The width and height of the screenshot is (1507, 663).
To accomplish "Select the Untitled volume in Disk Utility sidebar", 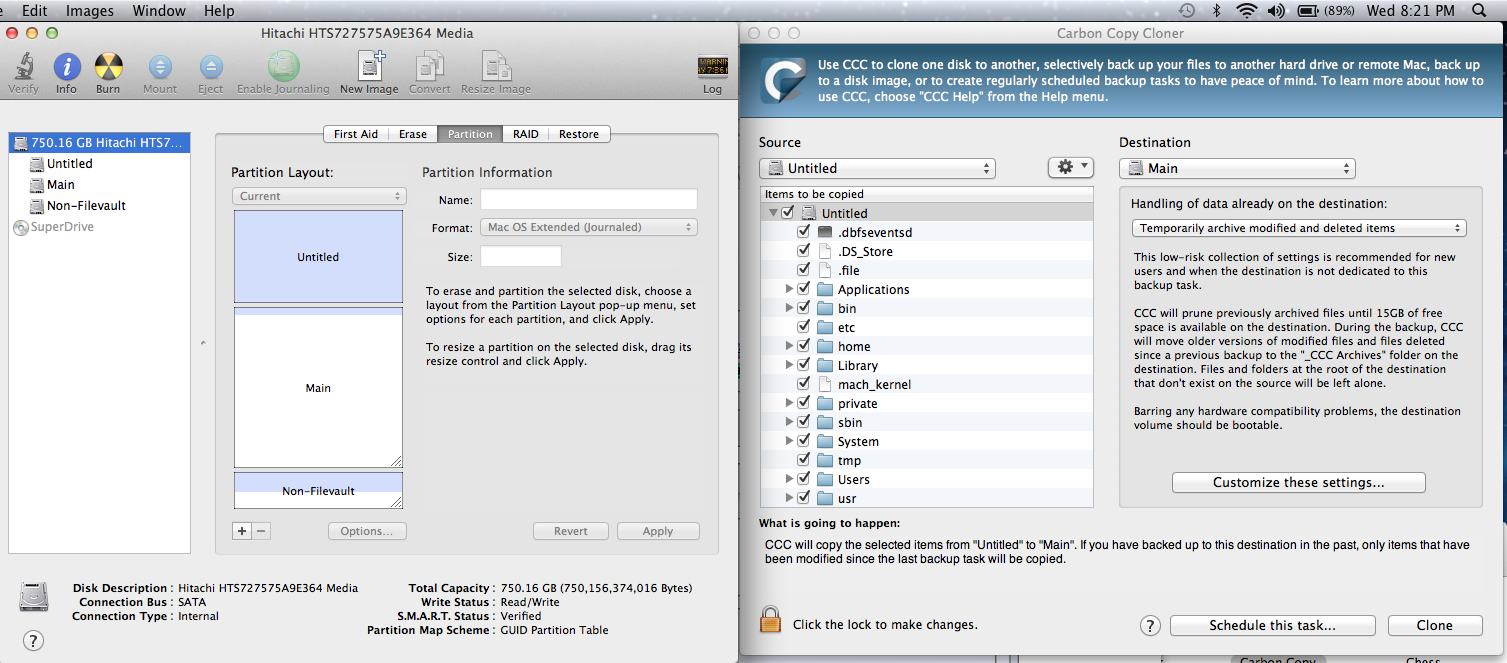I will coord(61,164).
